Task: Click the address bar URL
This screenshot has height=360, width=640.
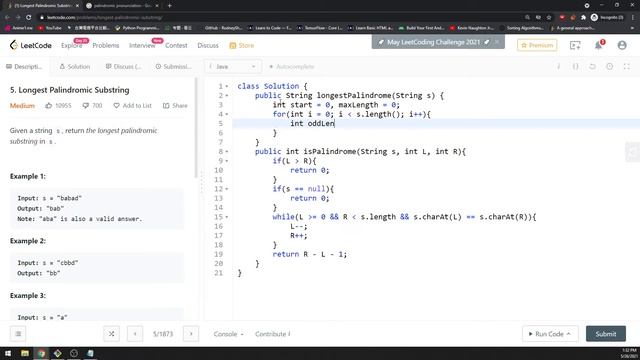Action: coord(104,18)
